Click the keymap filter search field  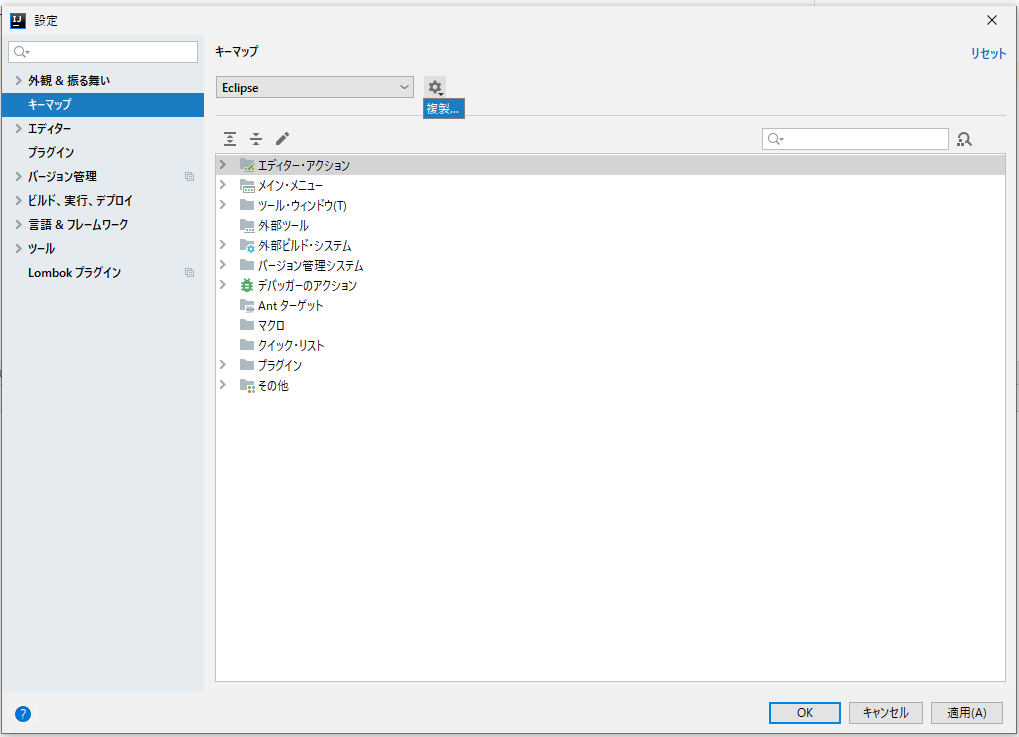click(855, 138)
